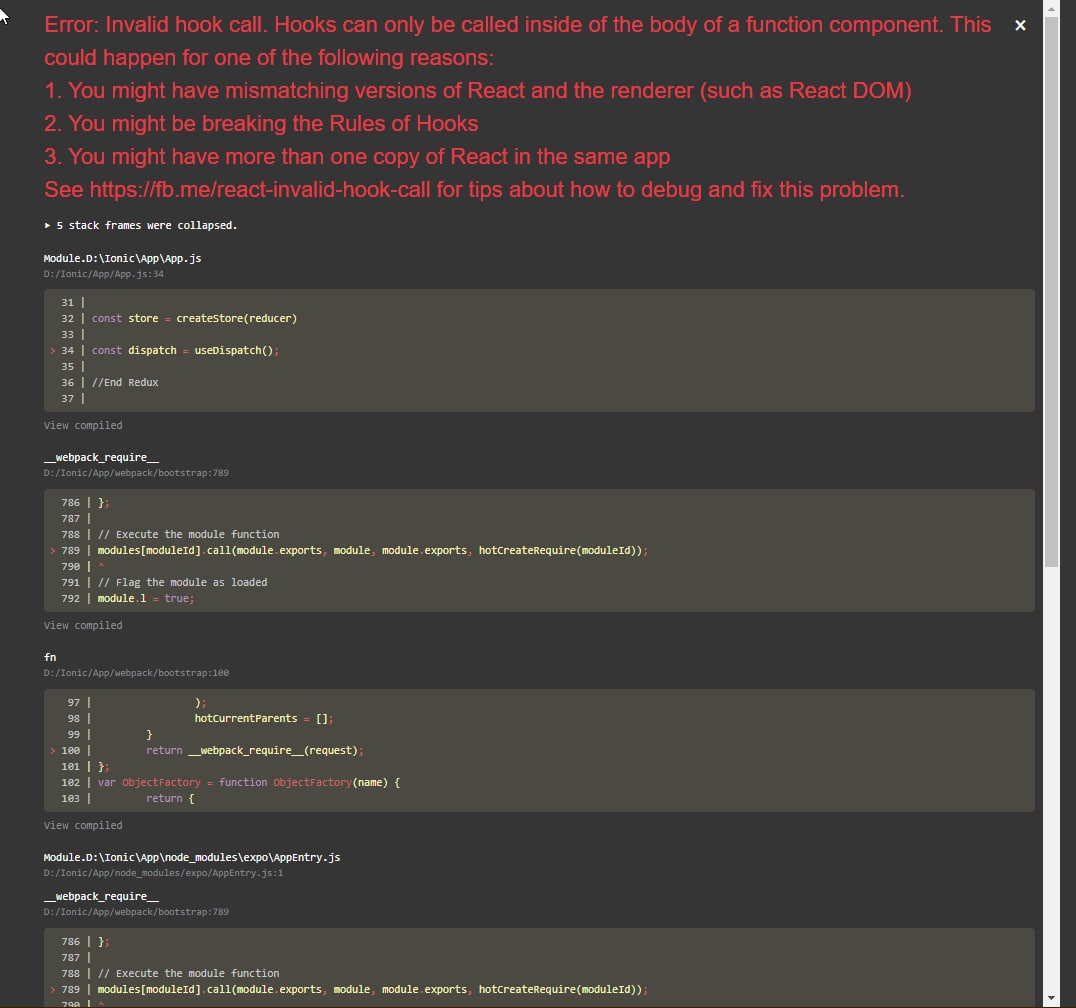Select the fn stack frame title
Screen dimensions: 1076x1008
click(50, 658)
